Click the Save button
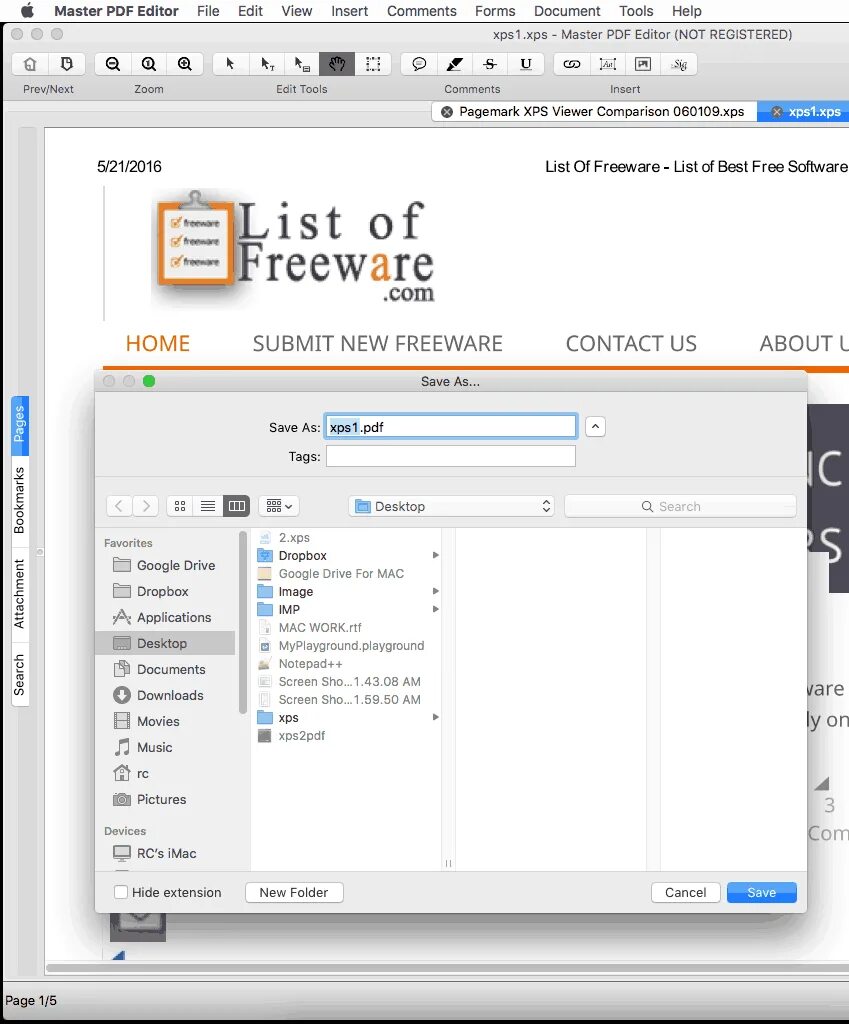This screenshot has height=1024, width=849. (761, 892)
